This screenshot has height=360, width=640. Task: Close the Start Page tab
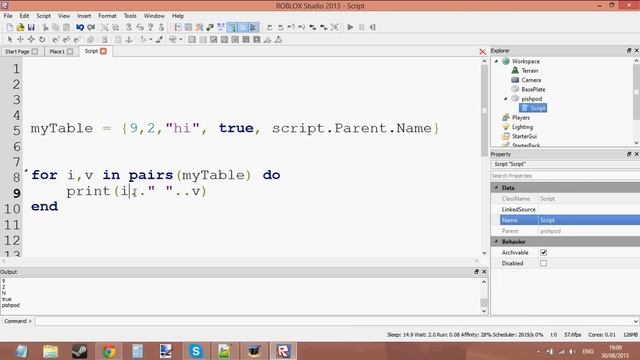pyautogui.click(x=35, y=51)
